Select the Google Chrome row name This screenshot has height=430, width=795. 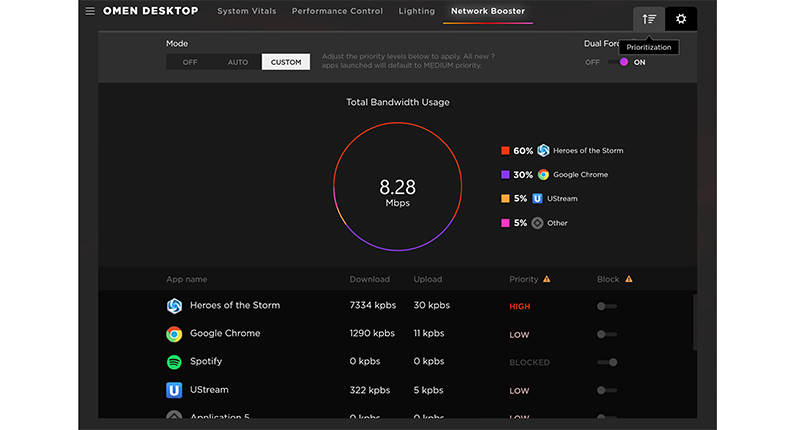pos(225,333)
